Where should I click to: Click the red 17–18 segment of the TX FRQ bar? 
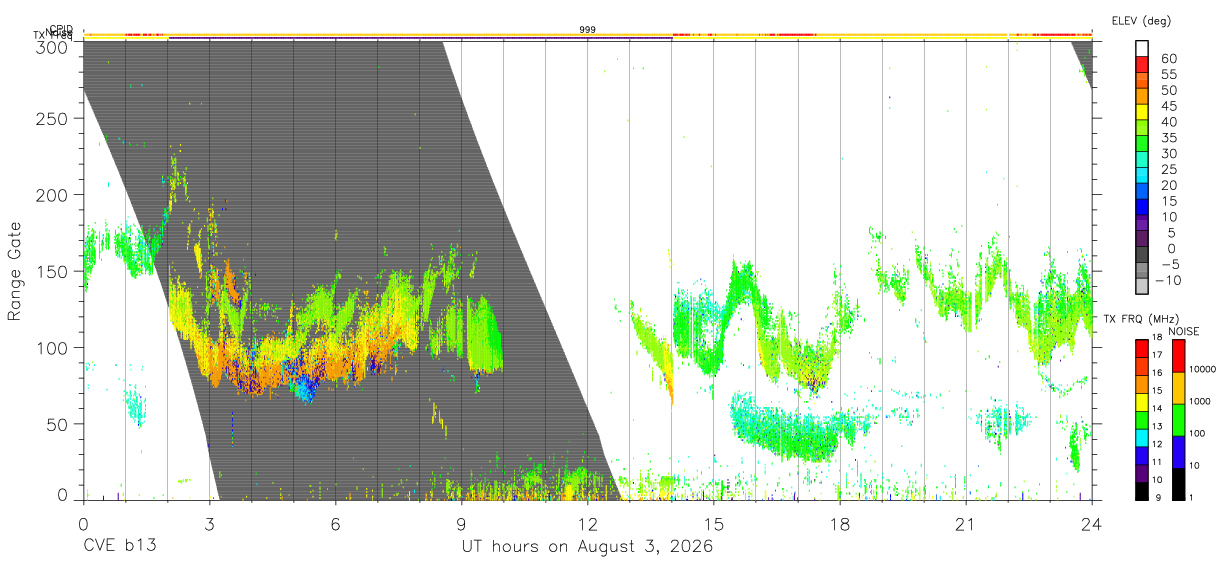1141,348
